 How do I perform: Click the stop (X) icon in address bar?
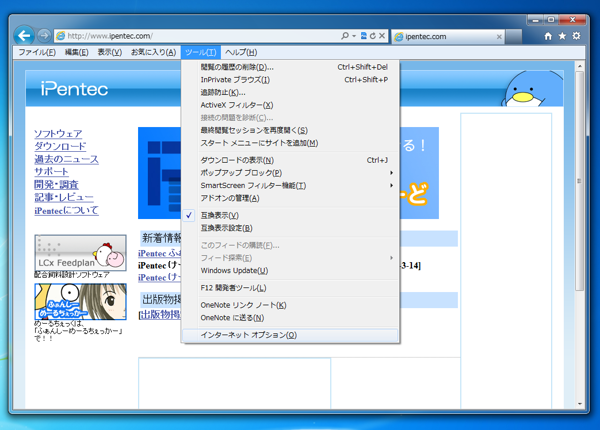(382, 36)
